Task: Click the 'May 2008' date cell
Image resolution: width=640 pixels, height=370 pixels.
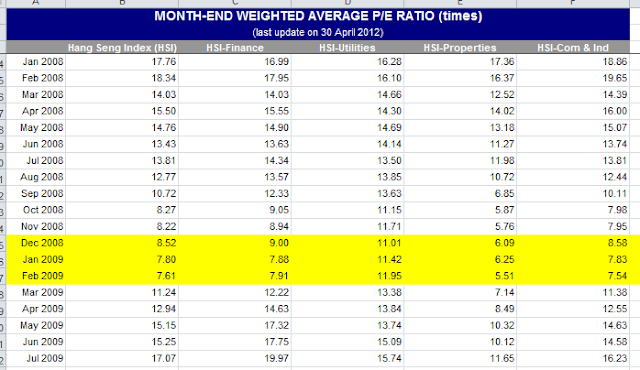Action: click(x=36, y=128)
